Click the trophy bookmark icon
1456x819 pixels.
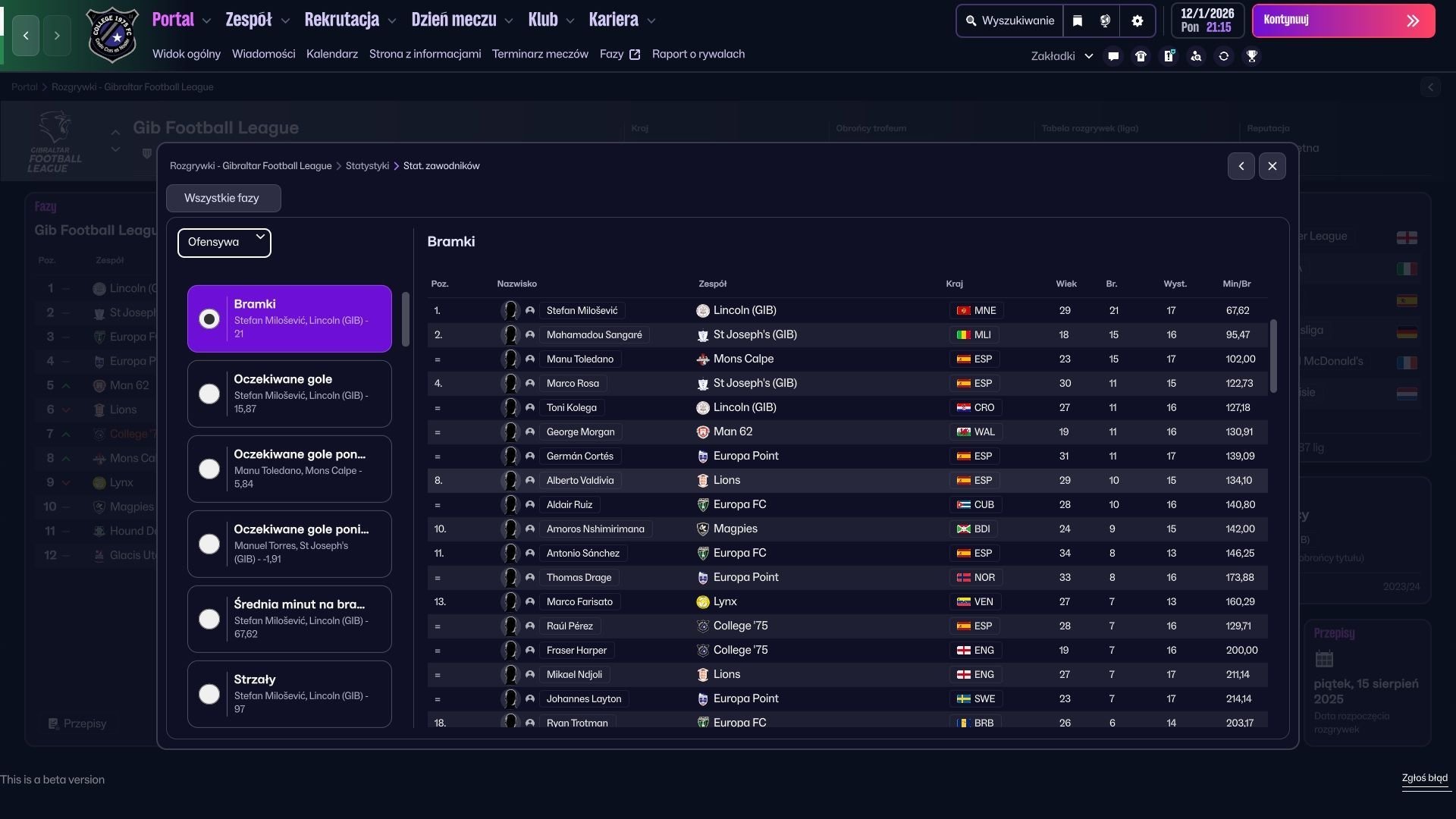coord(1251,56)
